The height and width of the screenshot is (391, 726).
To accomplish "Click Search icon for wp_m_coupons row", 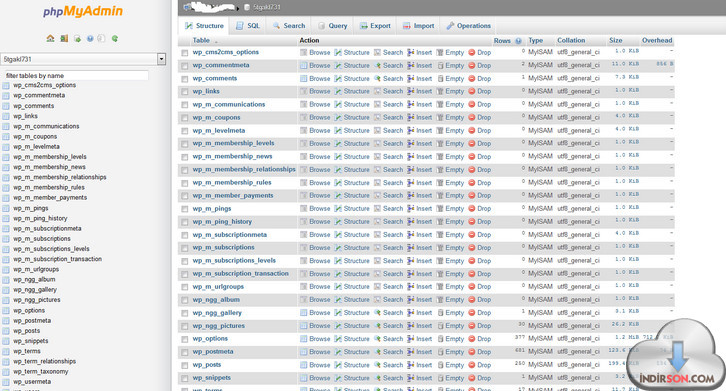I will [x=377, y=117].
